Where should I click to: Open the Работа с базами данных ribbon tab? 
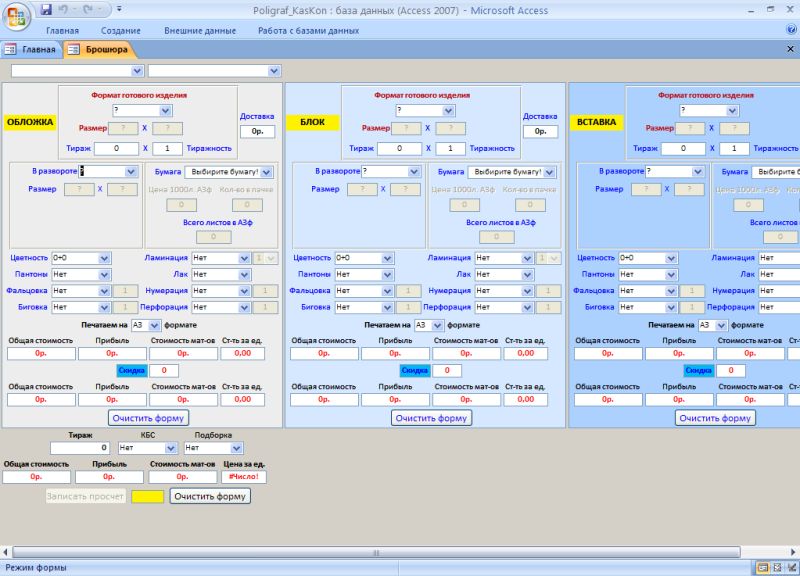coord(308,31)
